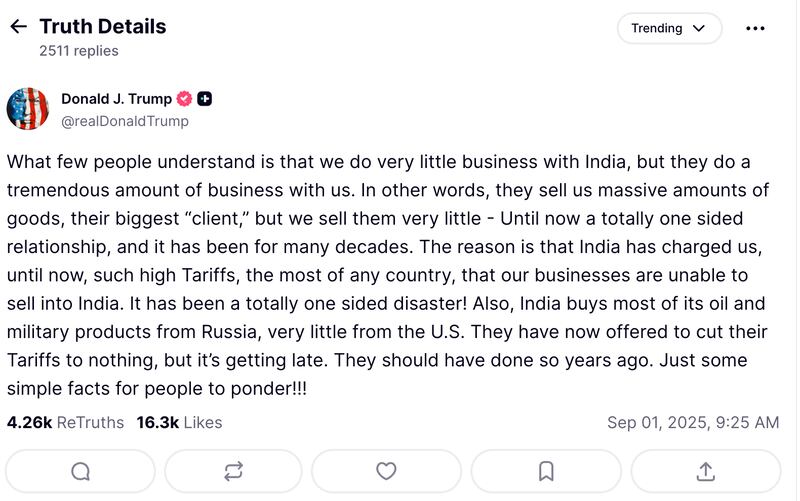Share the post with the upload icon
This screenshot has width=800, height=501.
click(x=705, y=471)
